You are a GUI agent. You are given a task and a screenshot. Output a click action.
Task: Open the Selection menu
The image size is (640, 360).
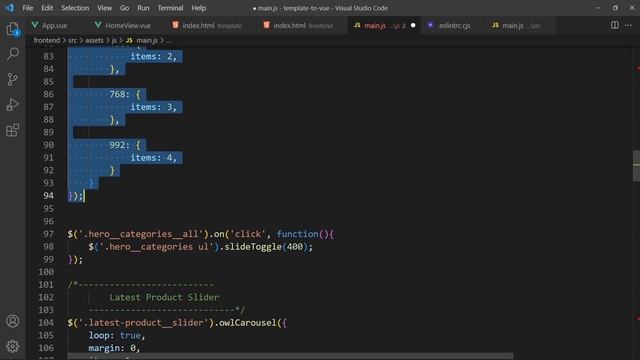(75, 8)
